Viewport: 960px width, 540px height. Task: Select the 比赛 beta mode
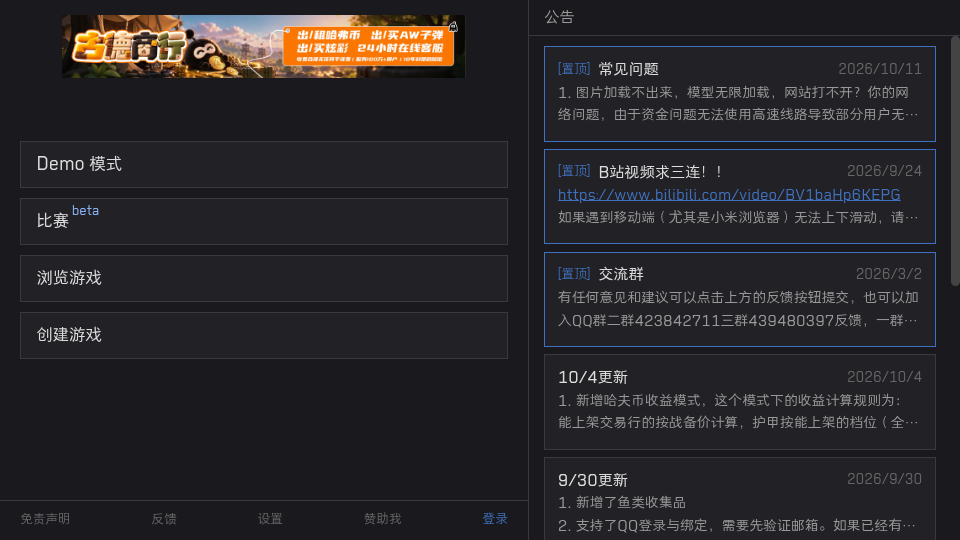click(x=263, y=221)
